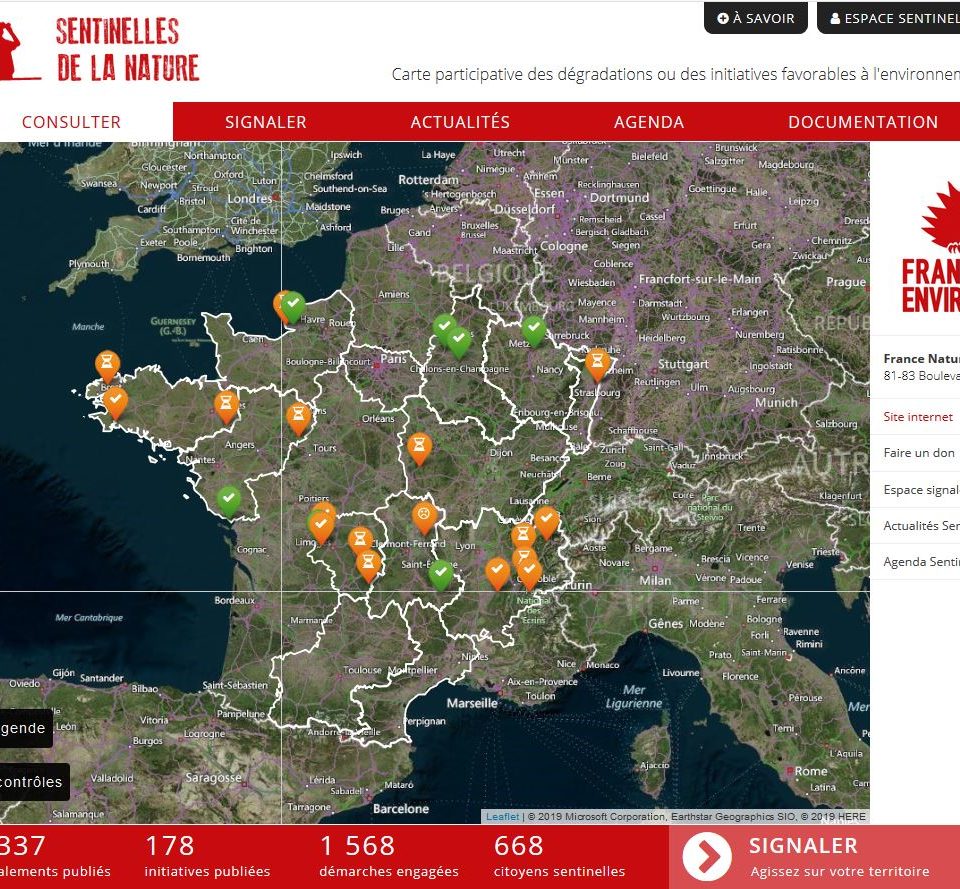Click the white arrow circle beside SIGNALER
Image resolution: width=960 pixels, height=889 pixels.
click(707, 855)
